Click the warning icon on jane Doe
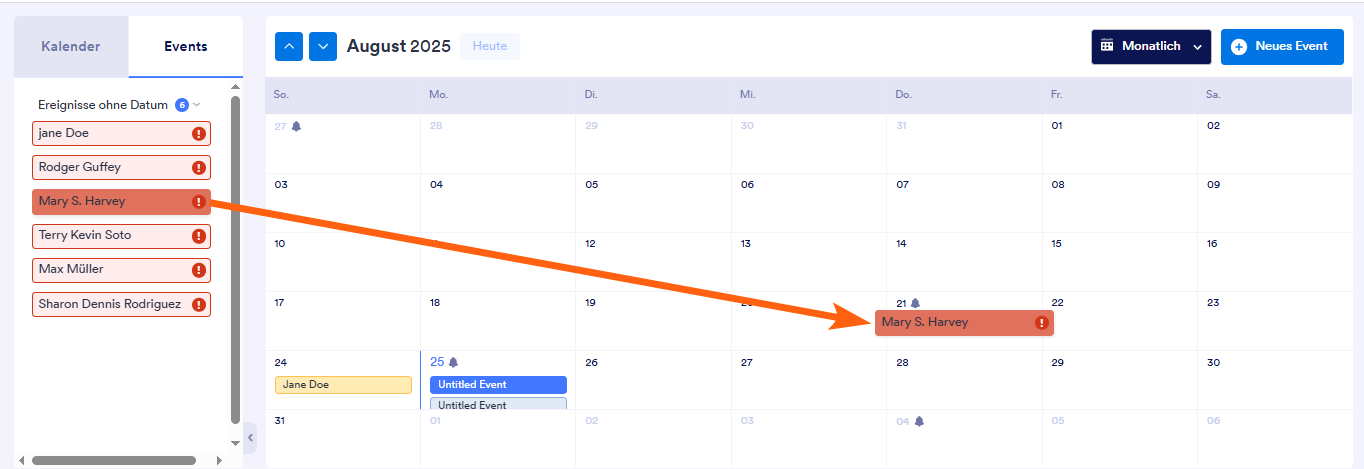Viewport: 1364px width, 469px height. click(x=199, y=134)
